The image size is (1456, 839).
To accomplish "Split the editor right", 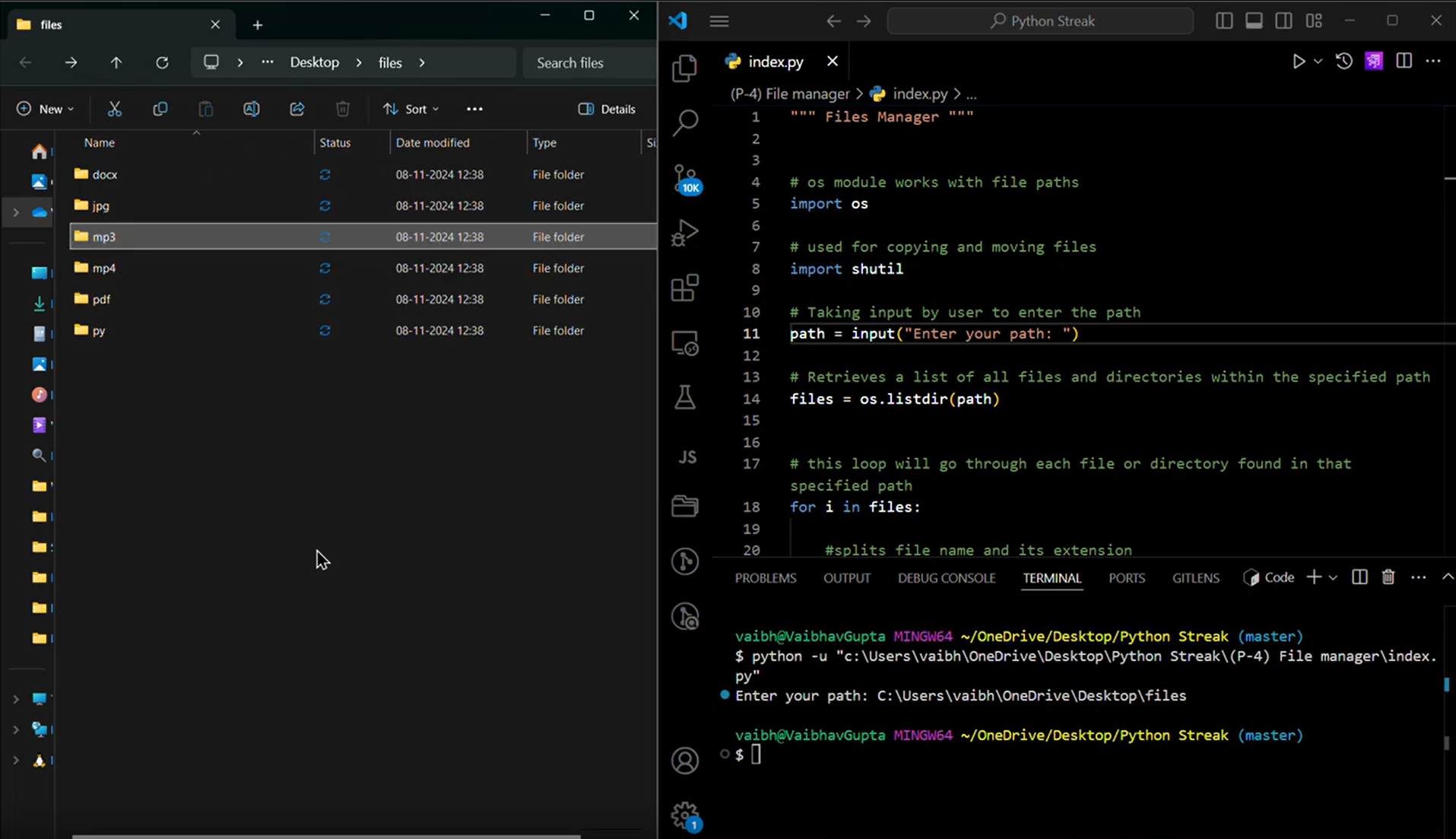I will point(1404,62).
